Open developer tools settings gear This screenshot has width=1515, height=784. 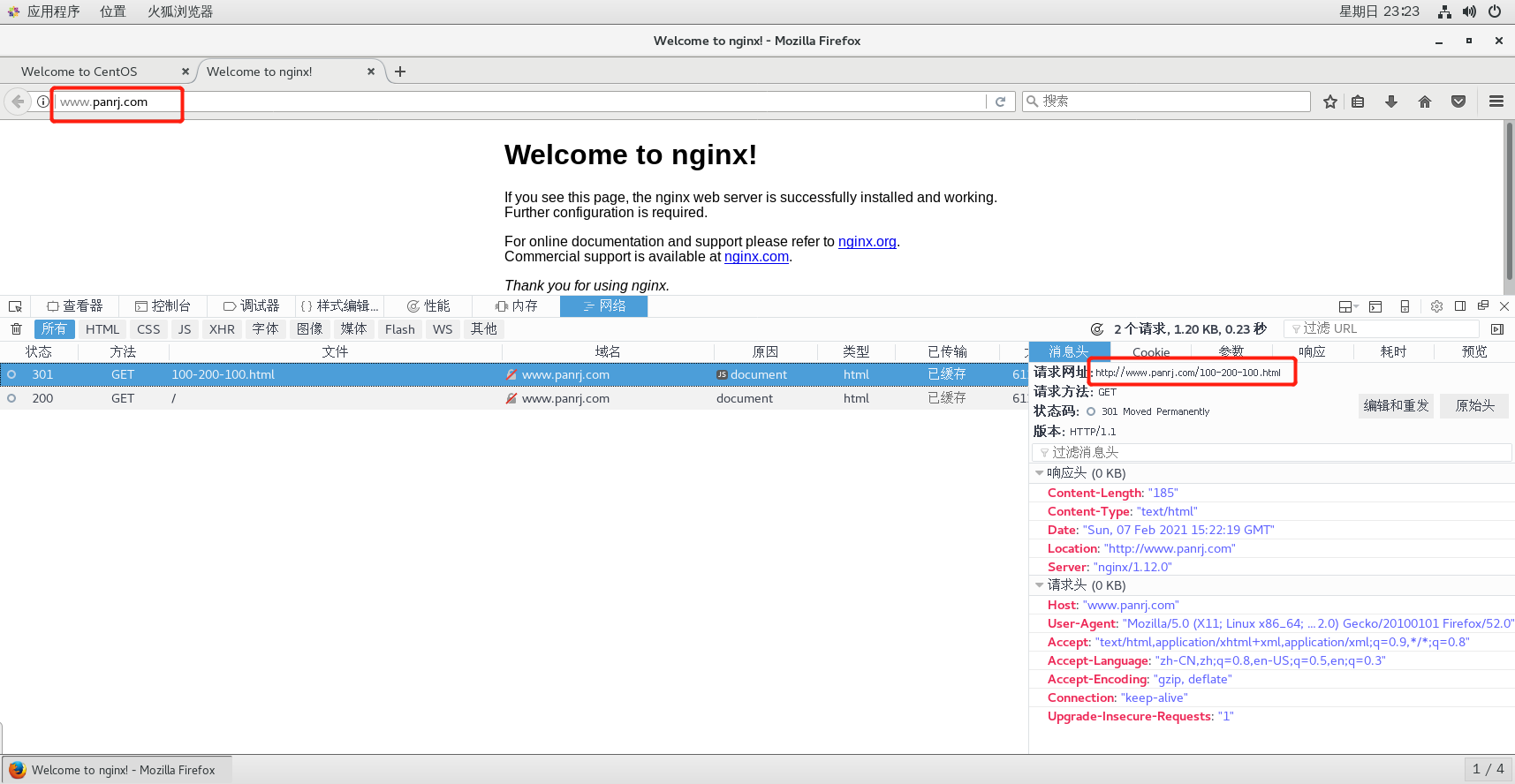(1436, 306)
